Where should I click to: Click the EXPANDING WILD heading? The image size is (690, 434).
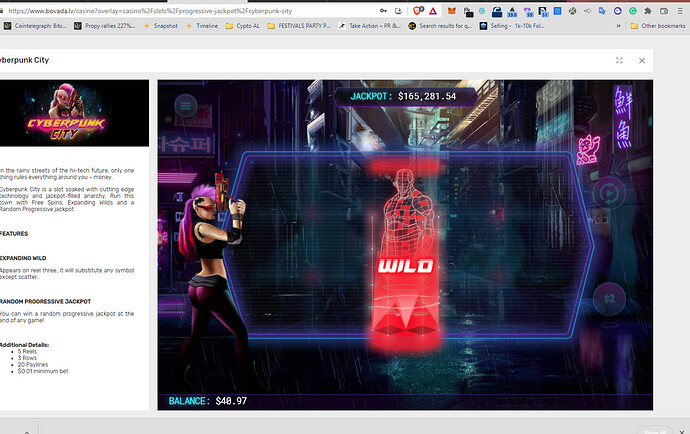click(x=23, y=258)
